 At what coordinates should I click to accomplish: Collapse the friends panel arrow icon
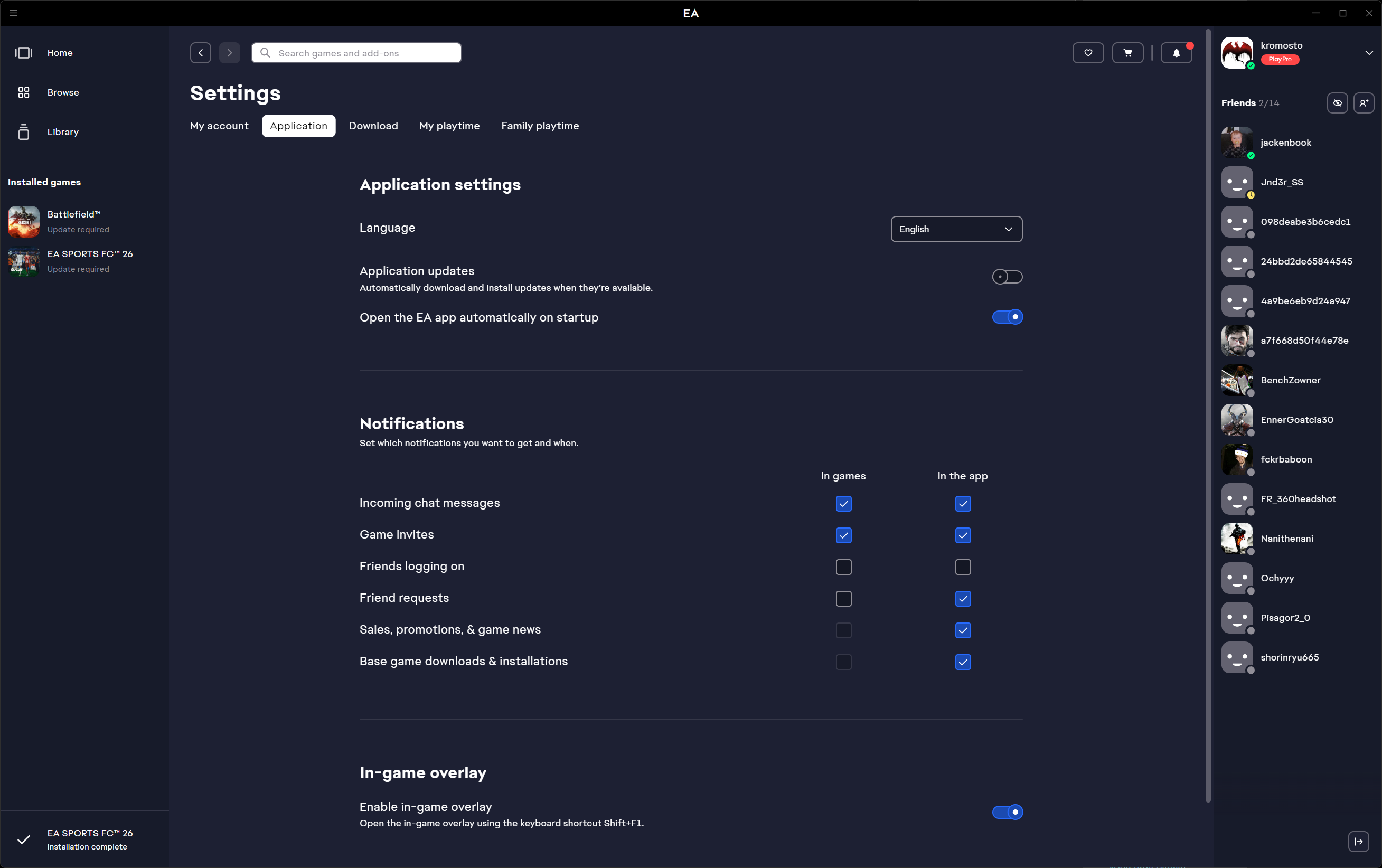point(1358,842)
